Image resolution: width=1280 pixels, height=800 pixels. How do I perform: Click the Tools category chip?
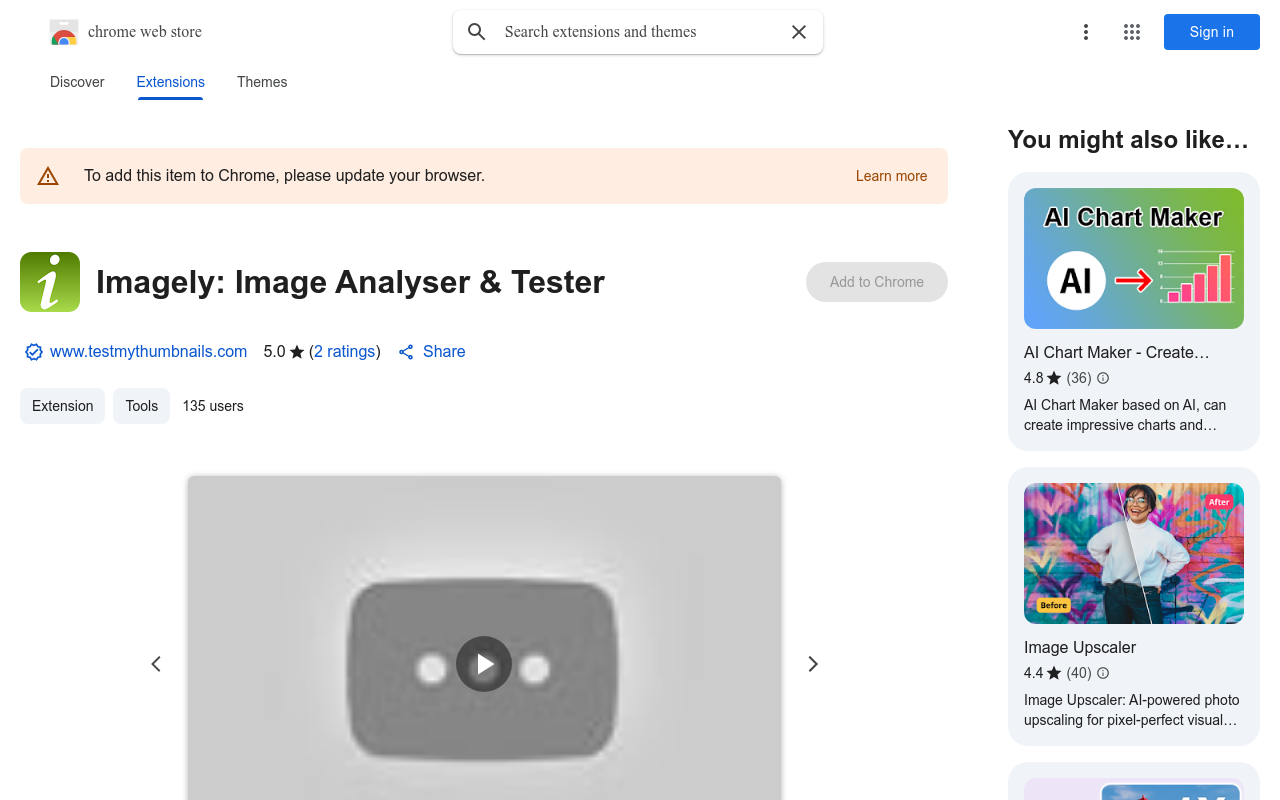pyautogui.click(x=141, y=406)
